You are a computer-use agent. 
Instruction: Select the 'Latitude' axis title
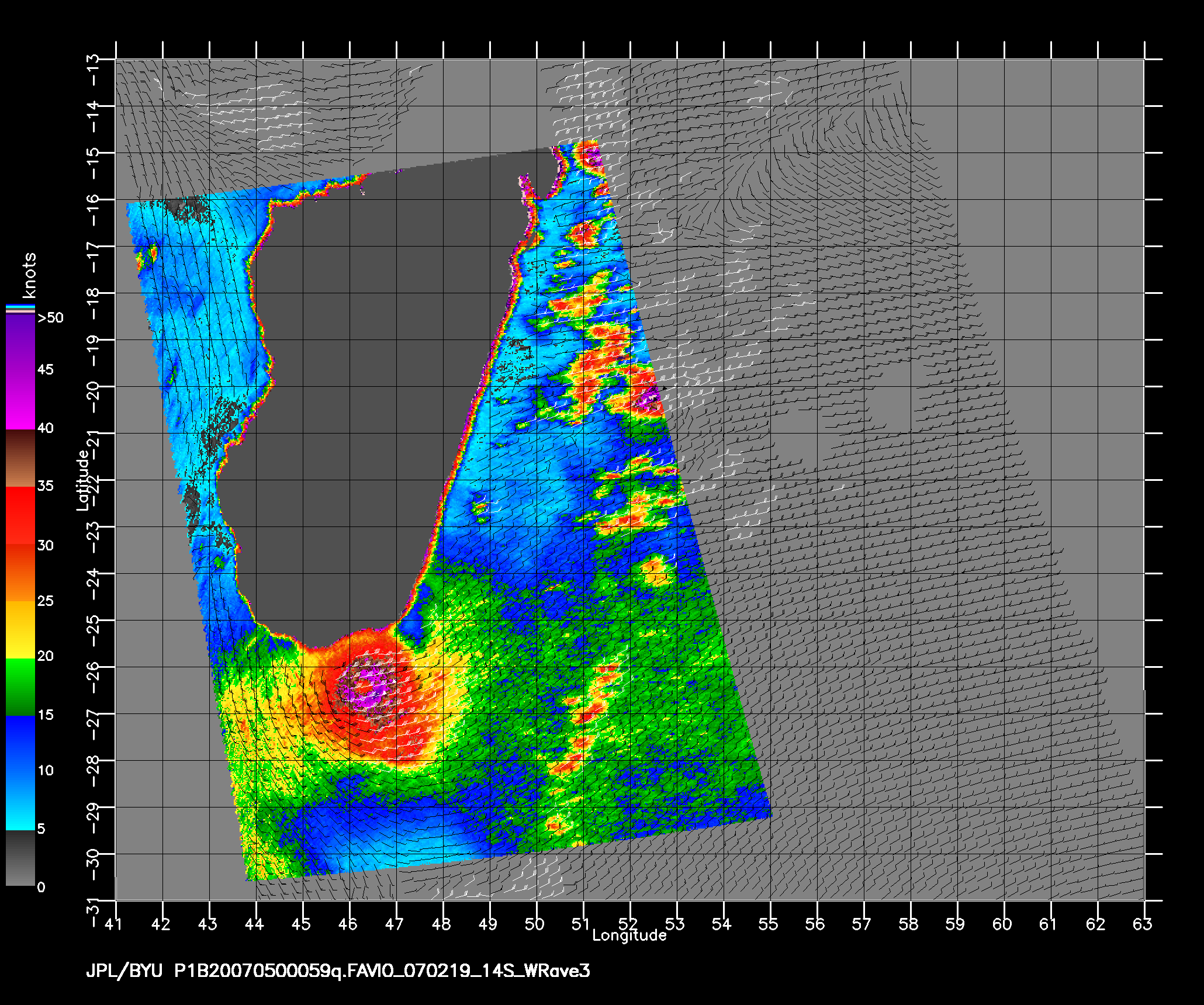pos(83,480)
